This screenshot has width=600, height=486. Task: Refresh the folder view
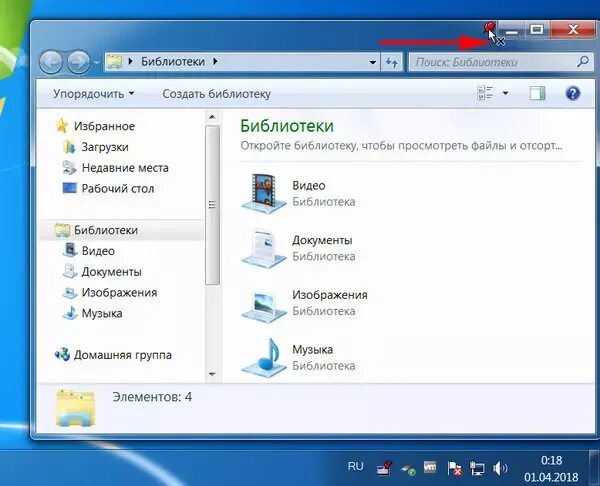391,62
